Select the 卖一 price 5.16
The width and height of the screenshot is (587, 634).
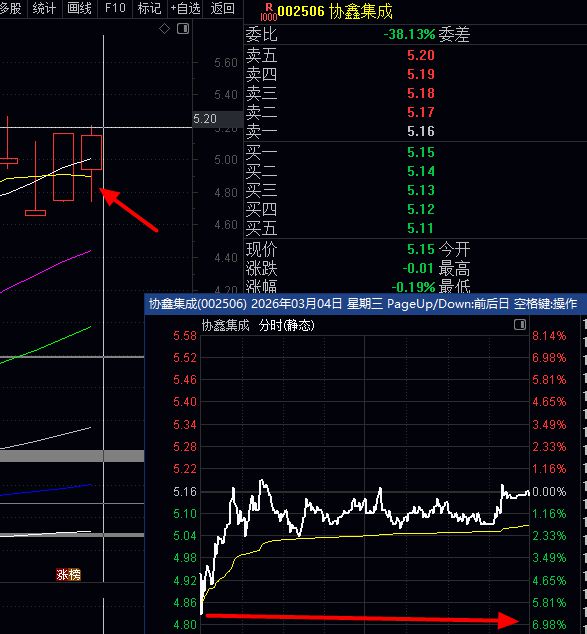point(421,131)
